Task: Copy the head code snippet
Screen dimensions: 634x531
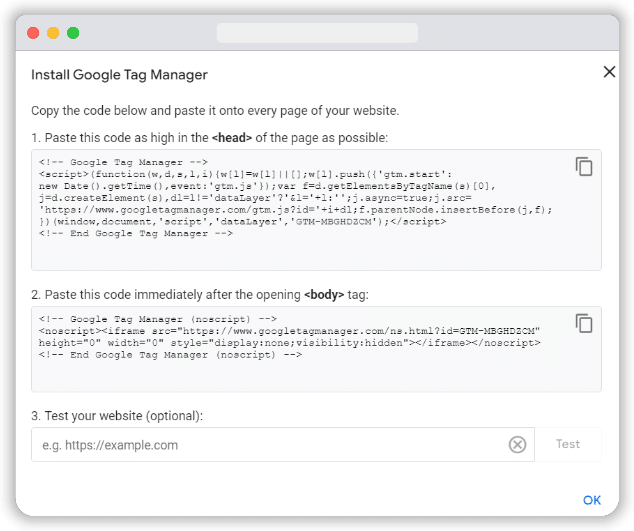Action: [584, 167]
